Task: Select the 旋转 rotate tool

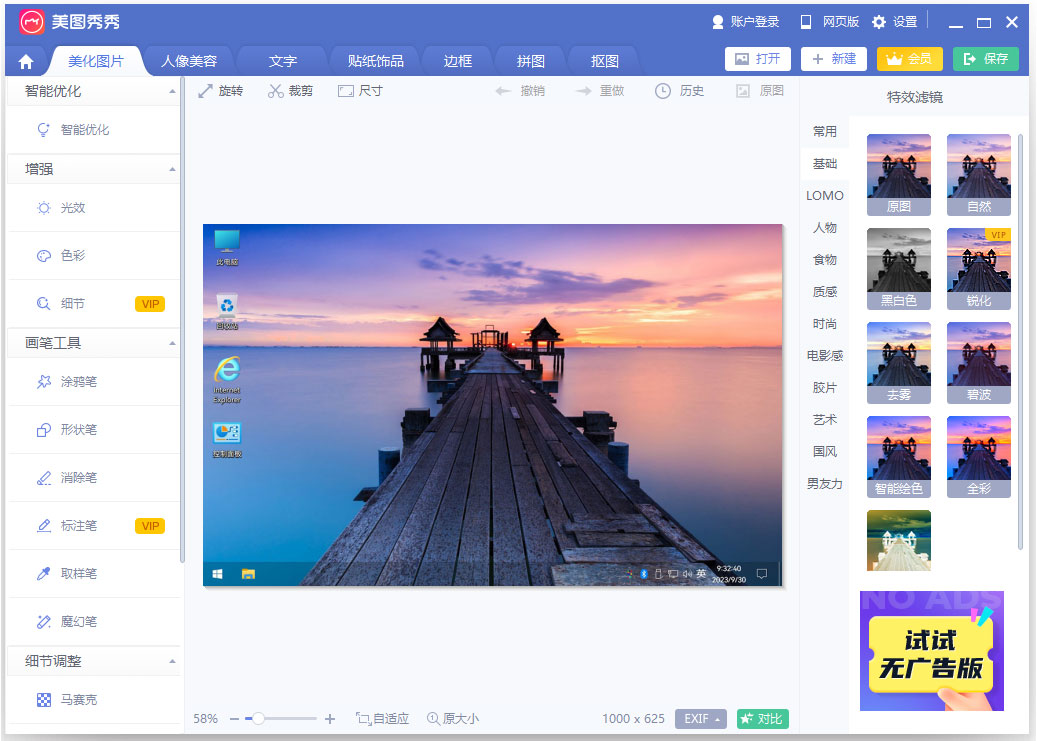Action: pyautogui.click(x=221, y=90)
